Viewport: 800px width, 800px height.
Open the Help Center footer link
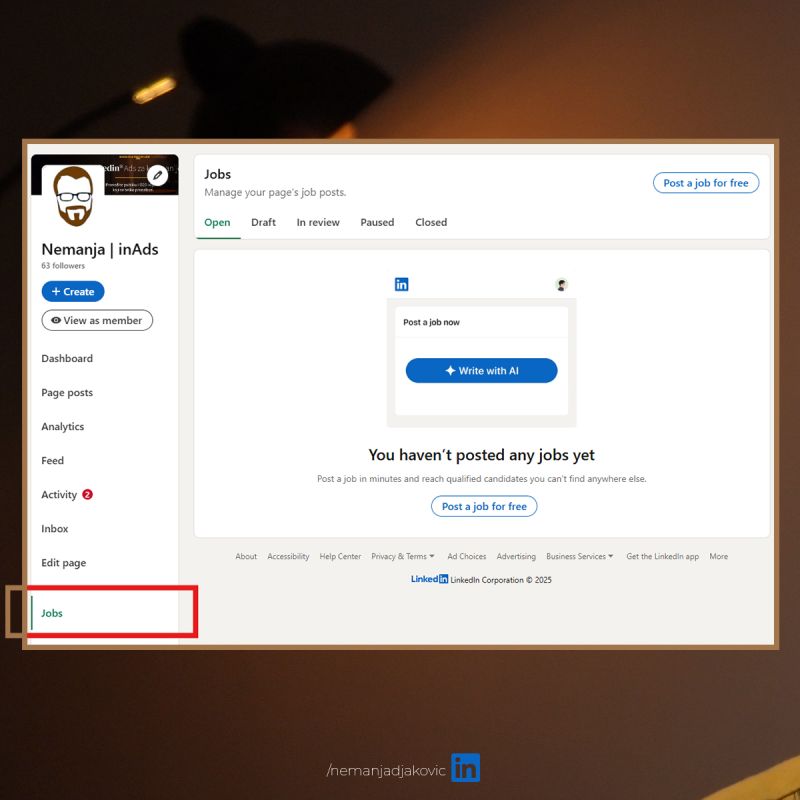coord(340,557)
